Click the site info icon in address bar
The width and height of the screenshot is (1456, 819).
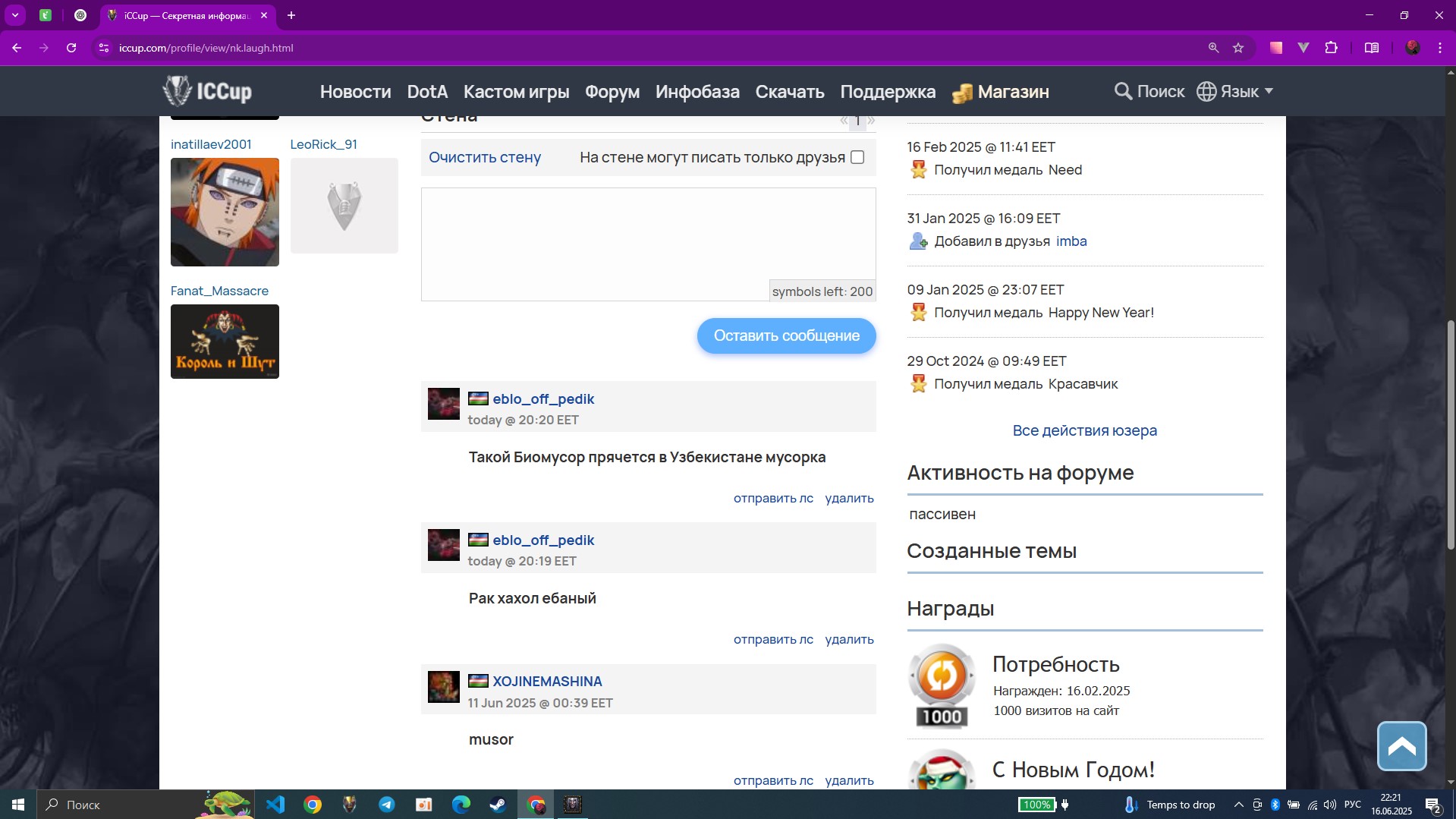pos(104,48)
